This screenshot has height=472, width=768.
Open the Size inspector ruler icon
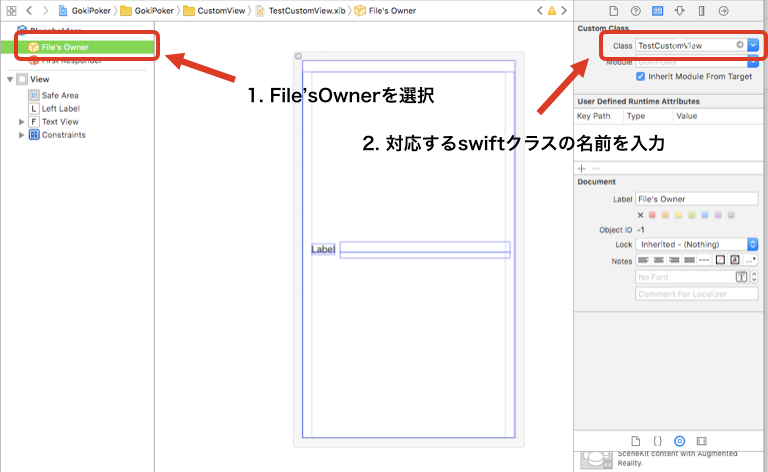pos(701,11)
